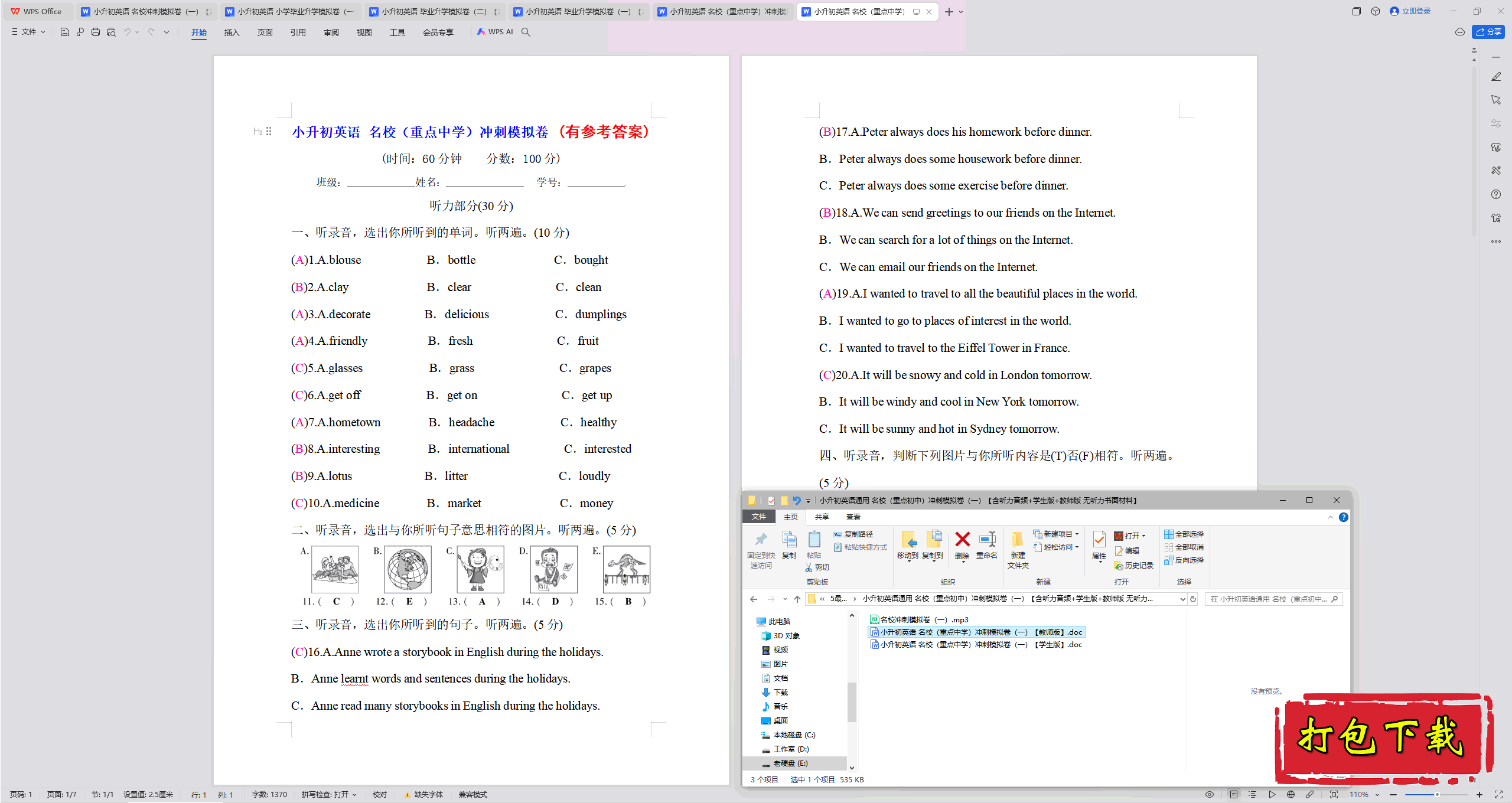The image size is (1512, 803).
Task: Click the Explorer back arrow
Action: click(754, 599)
